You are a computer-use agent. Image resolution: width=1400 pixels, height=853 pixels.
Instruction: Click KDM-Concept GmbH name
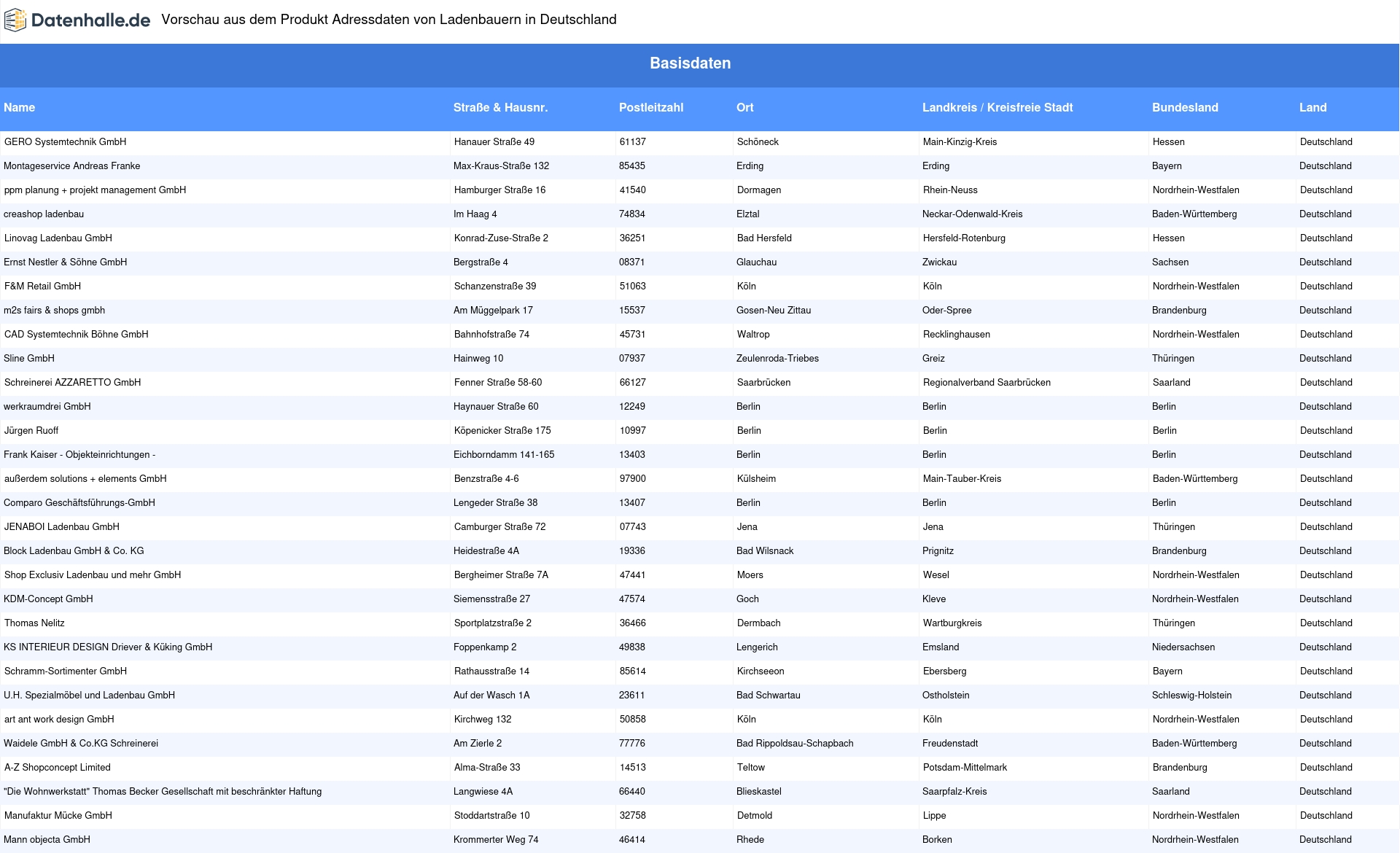(48, 599)
